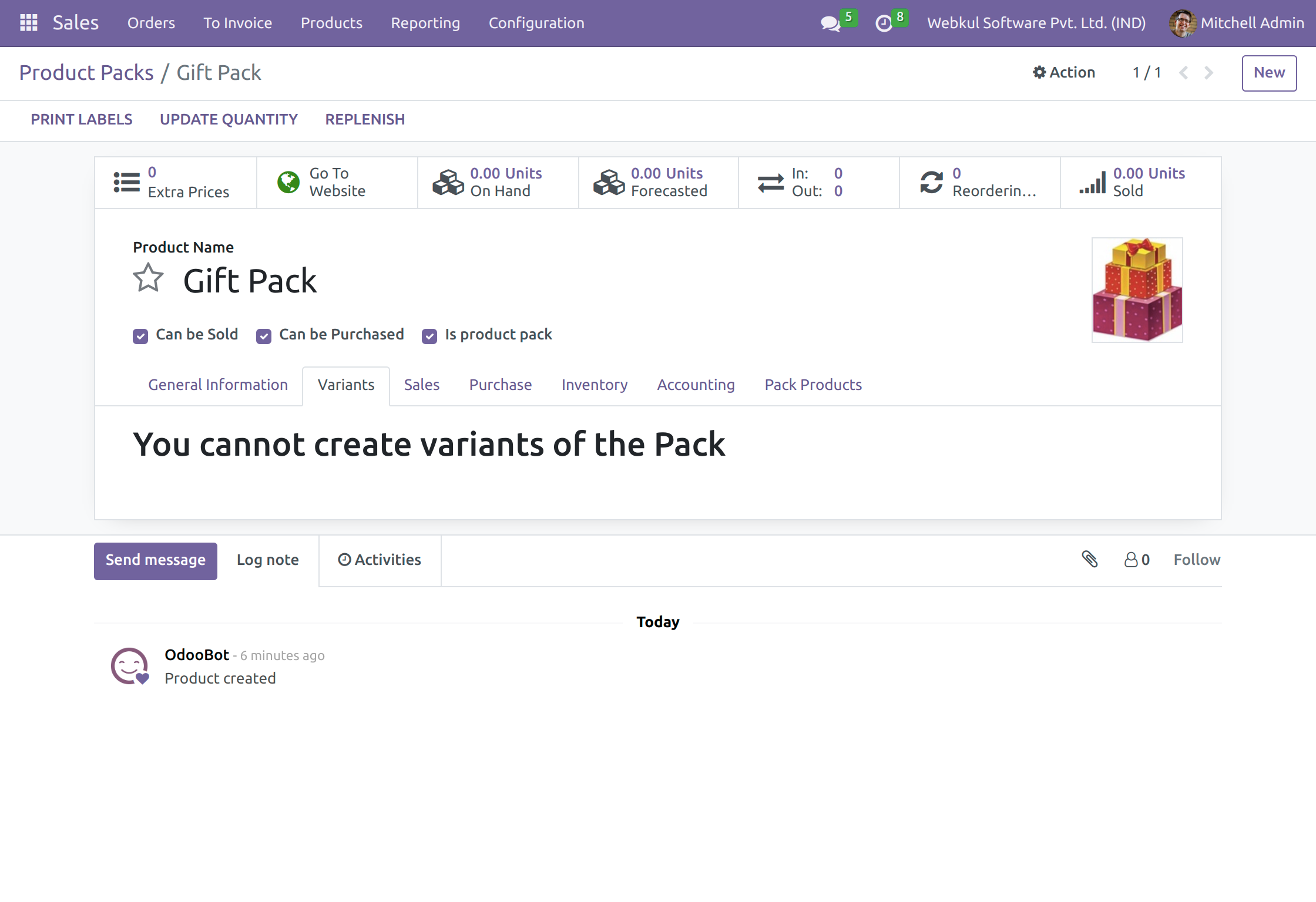
Task: Click the attachment paperclip icon
Action: coord(1090,560)
